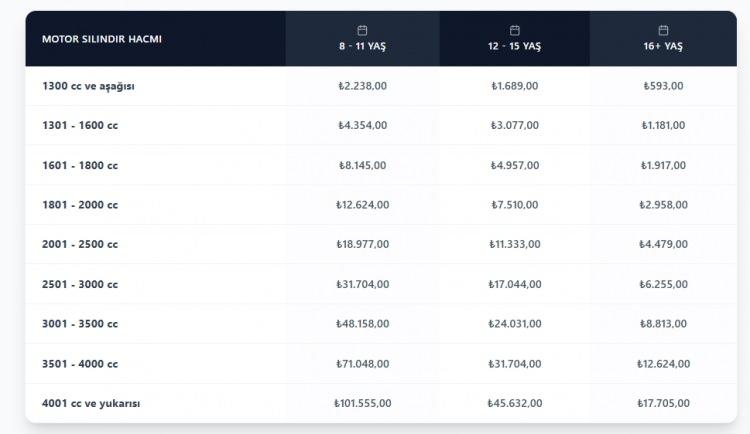Select the 12 - 15 YAŞ header label

point(515,47)
